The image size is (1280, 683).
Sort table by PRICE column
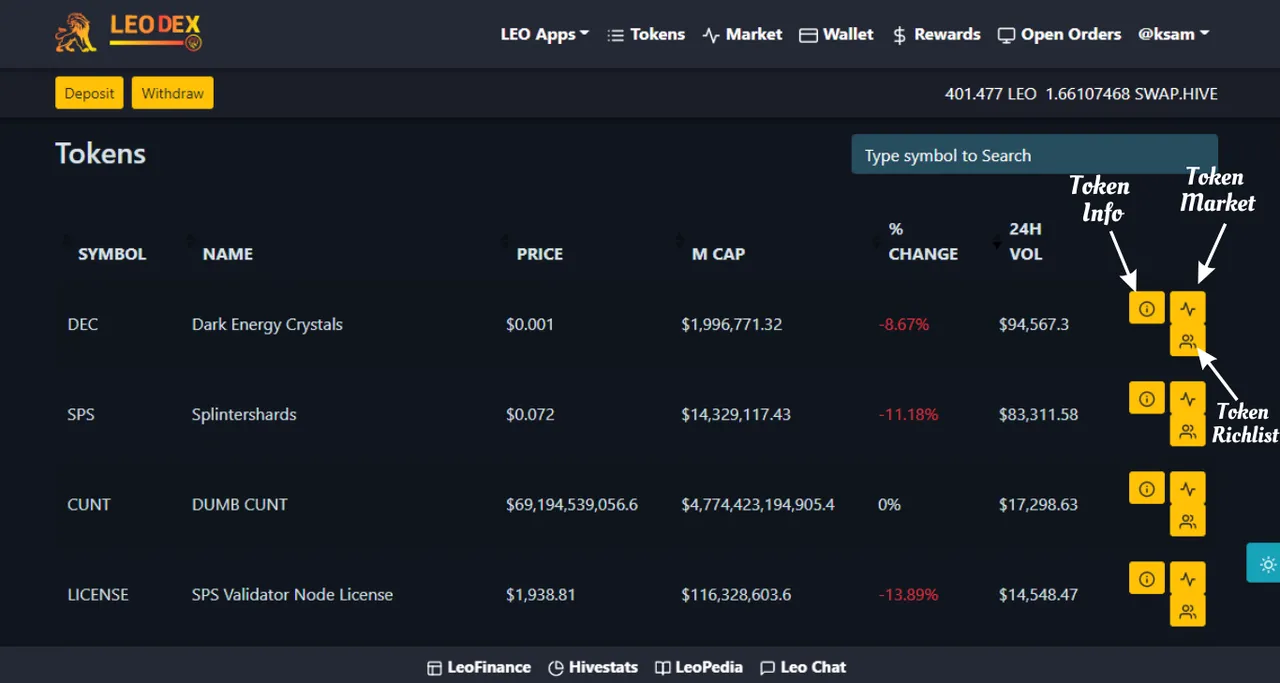coord(539,254)
